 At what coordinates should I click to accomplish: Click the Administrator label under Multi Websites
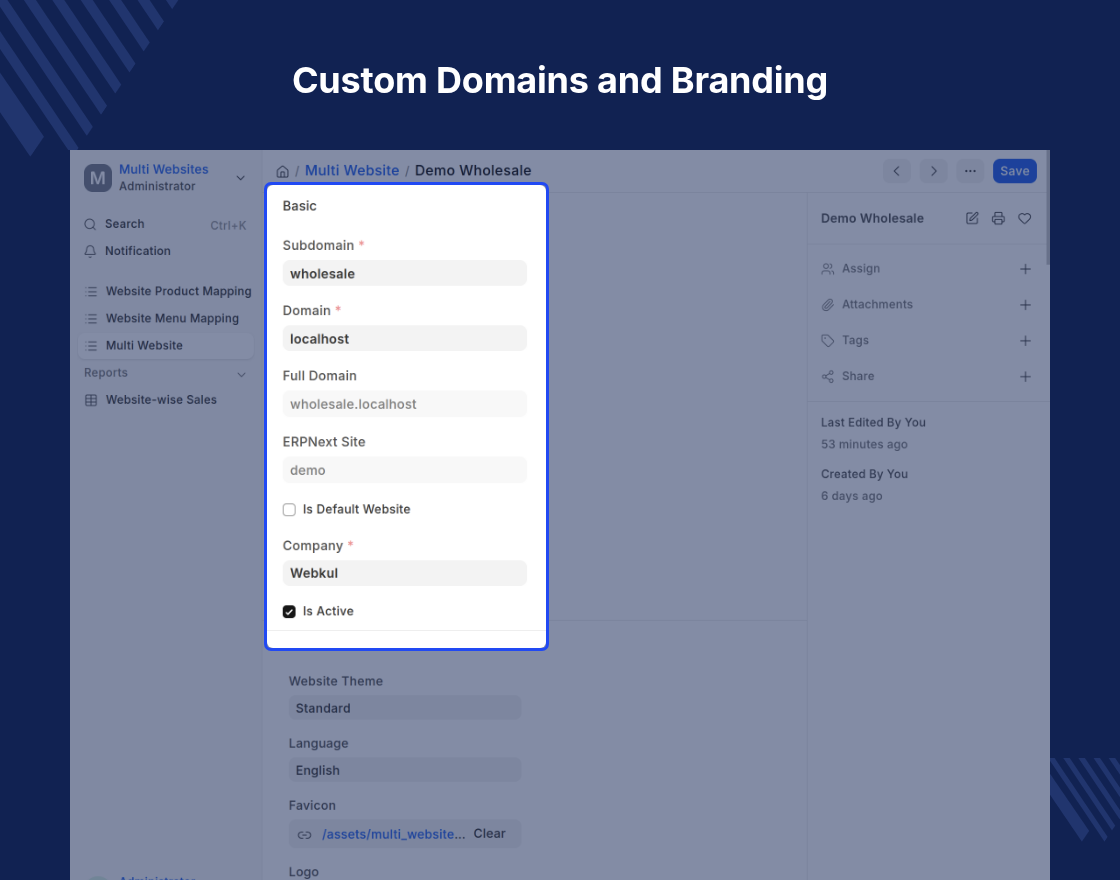pos(157,186)
